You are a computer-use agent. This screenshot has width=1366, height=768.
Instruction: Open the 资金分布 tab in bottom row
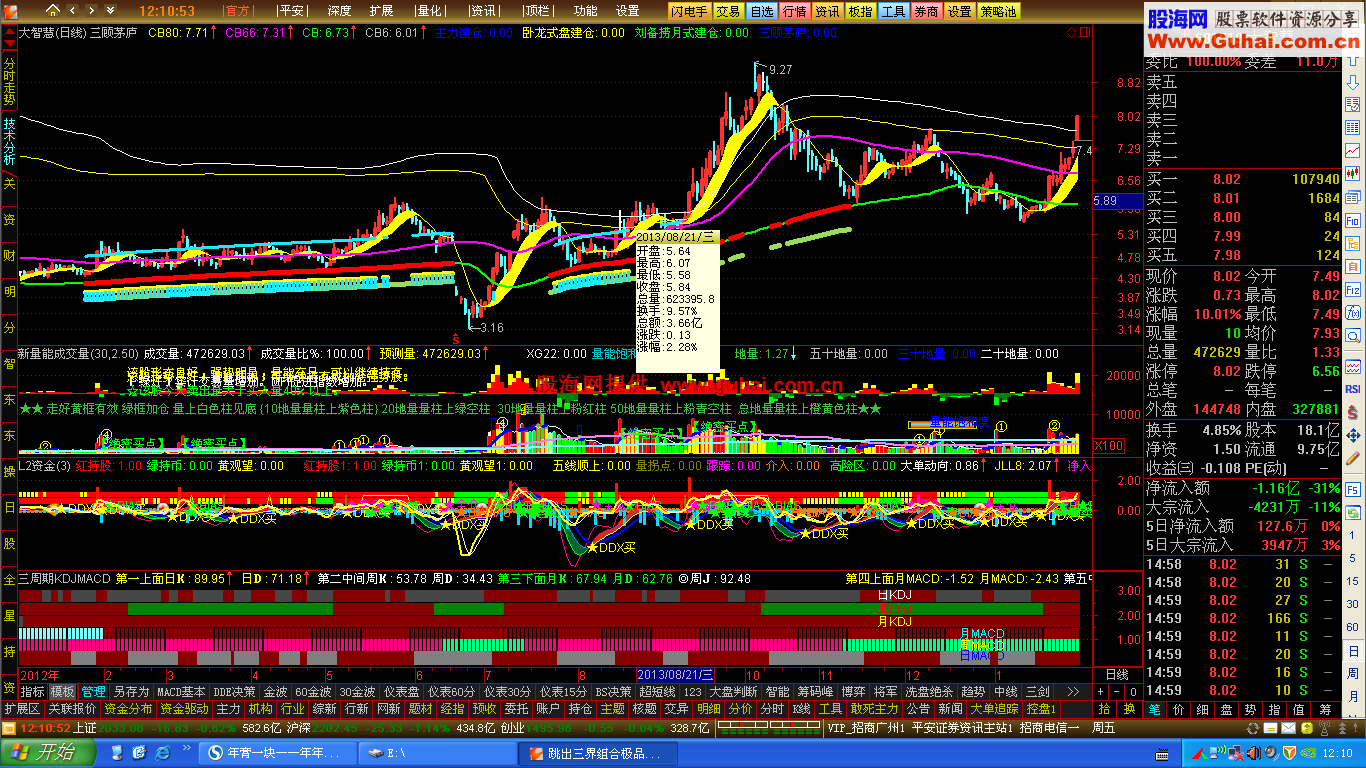tap(128, 709)
